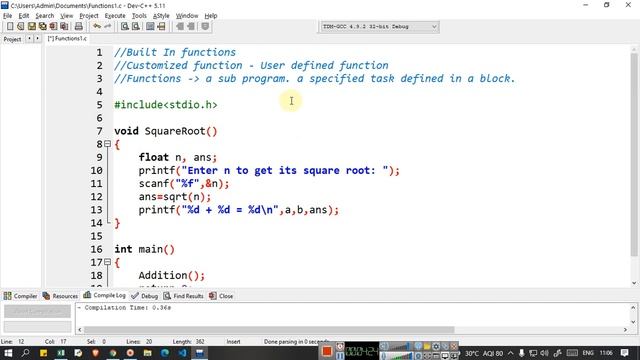
Task: Click the Close All toolbar icon
Action: pos(64,26)
